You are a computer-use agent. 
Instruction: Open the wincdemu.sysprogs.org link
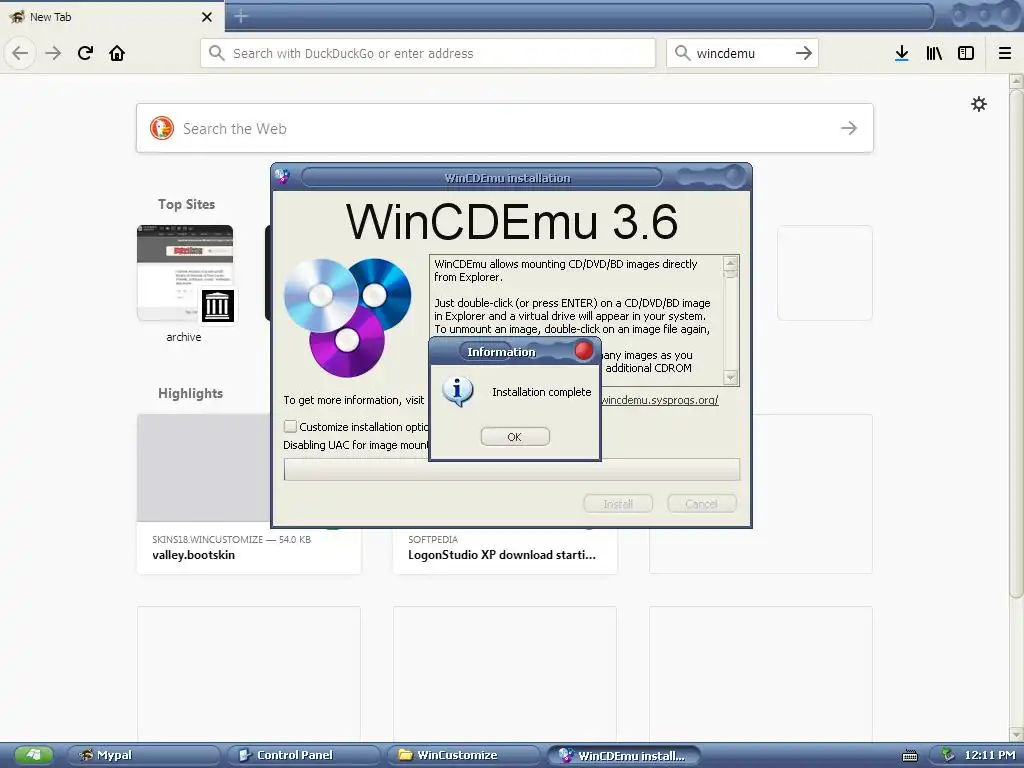pyautogui.click(x=660, y=400)
